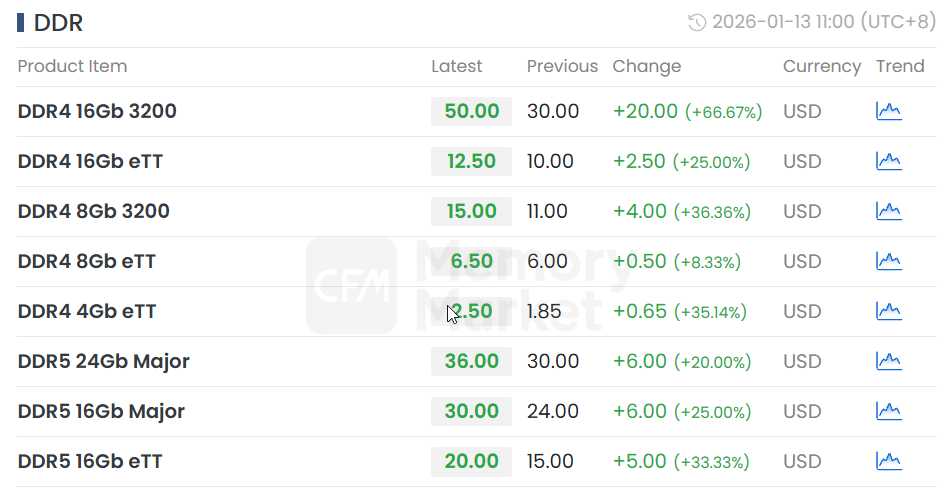Click the Trend column header

coord(900,66)
